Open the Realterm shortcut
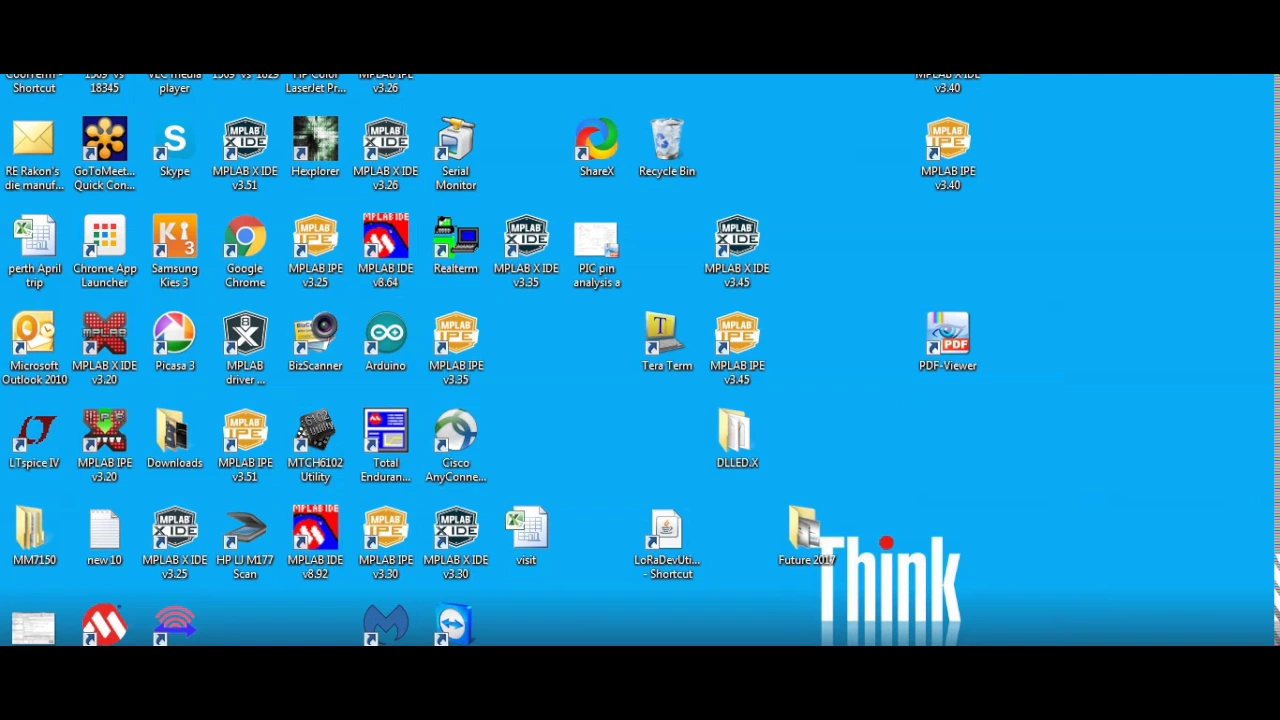Viewport: 1280px width, 720px height. pyautogui.click(x=456, y=245)
